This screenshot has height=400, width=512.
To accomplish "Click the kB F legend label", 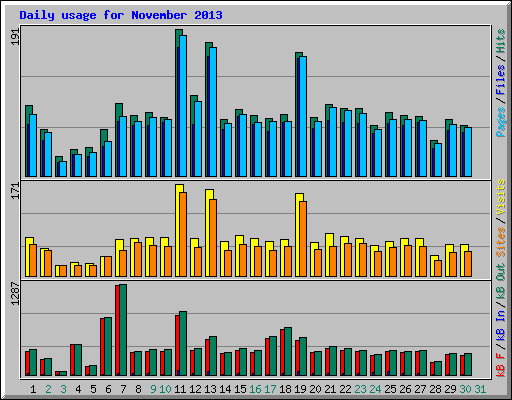I will (x=500, y=364).
